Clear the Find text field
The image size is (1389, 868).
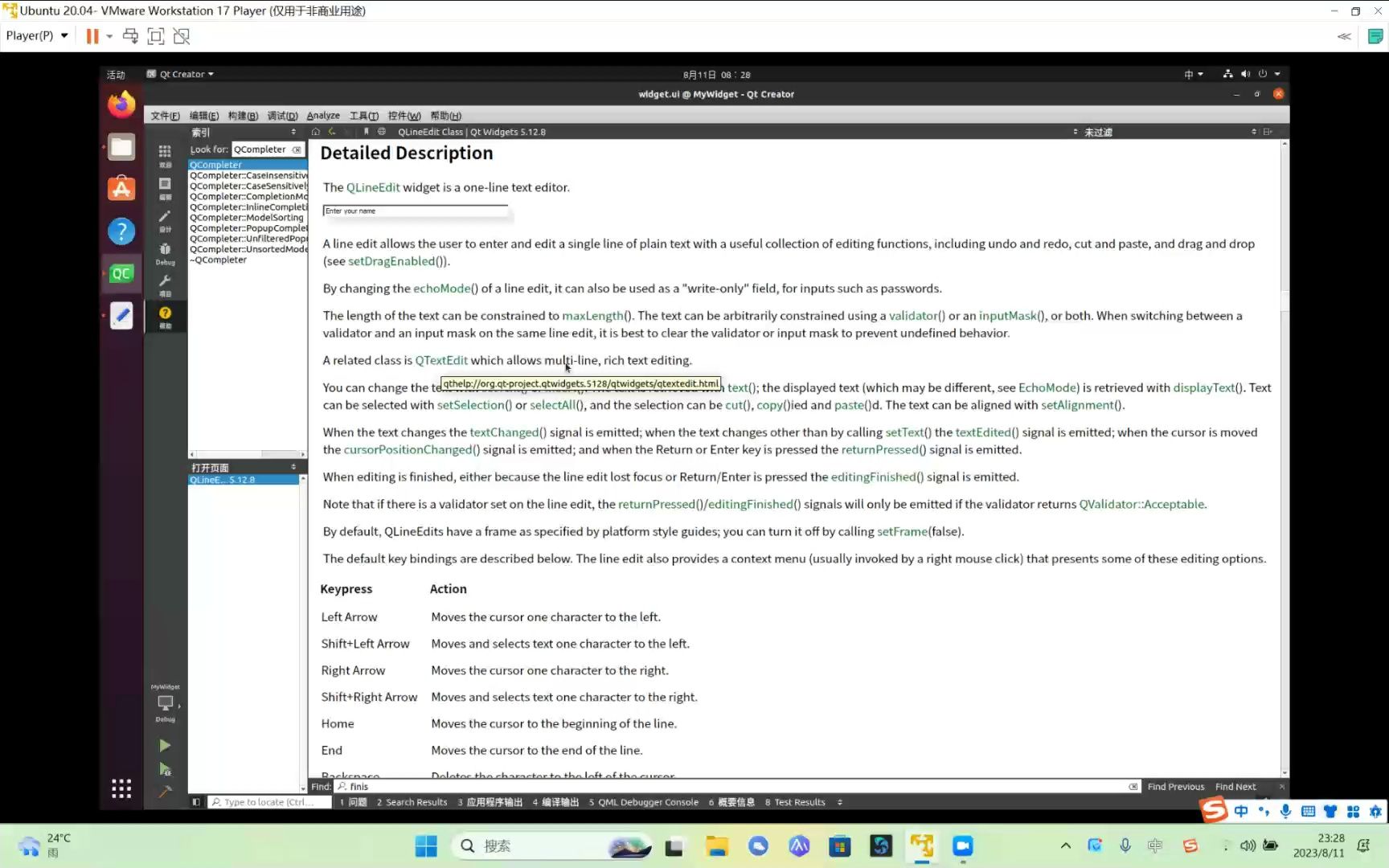(x=1133, y=787)
